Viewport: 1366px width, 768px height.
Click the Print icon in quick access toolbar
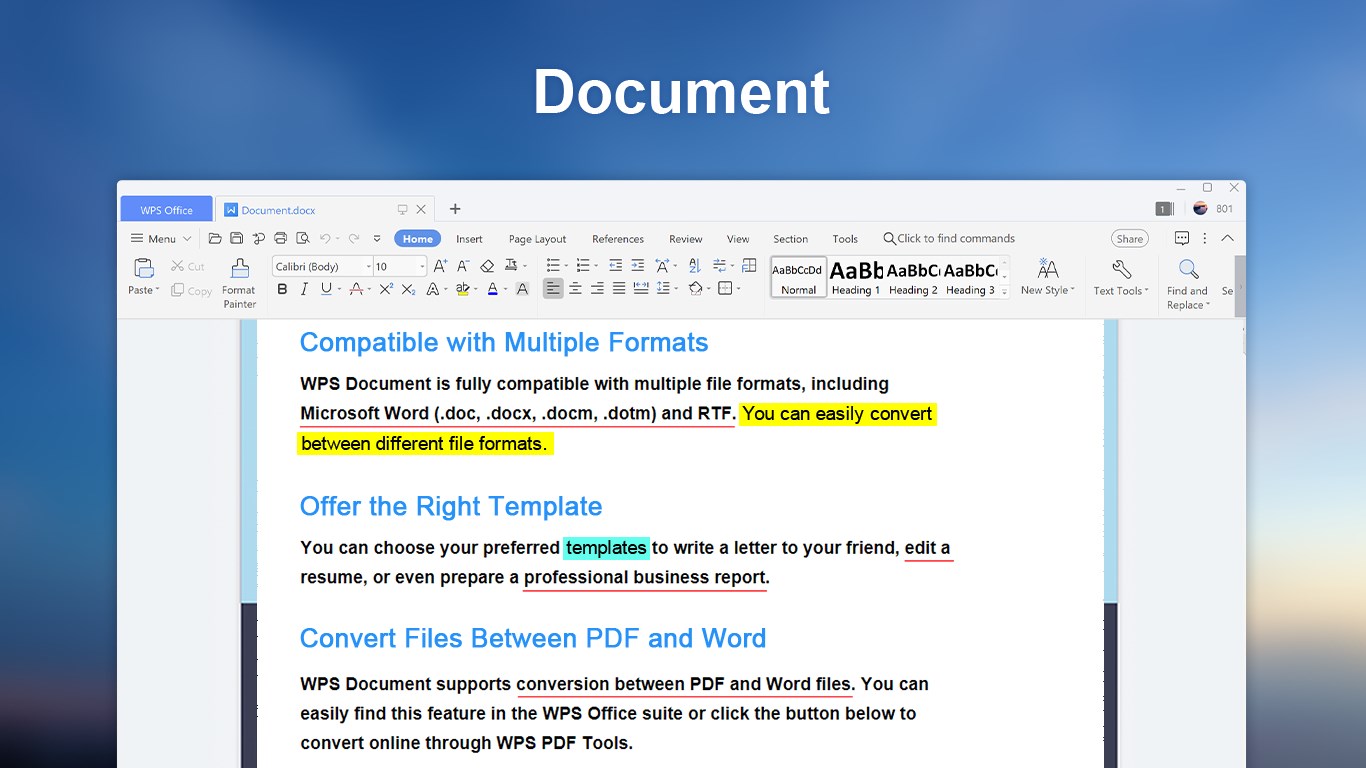[x=280, y=238]
